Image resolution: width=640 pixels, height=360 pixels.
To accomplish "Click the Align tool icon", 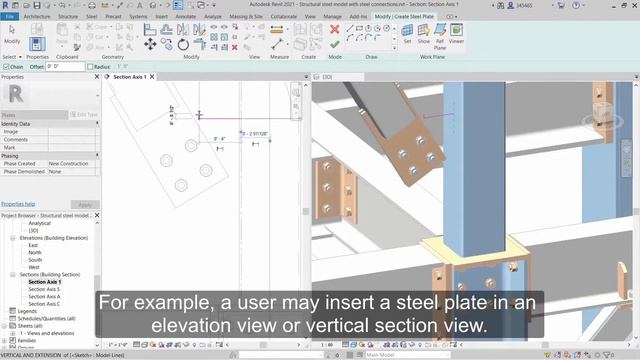I will pyautogui.click(x=150, y=29).
